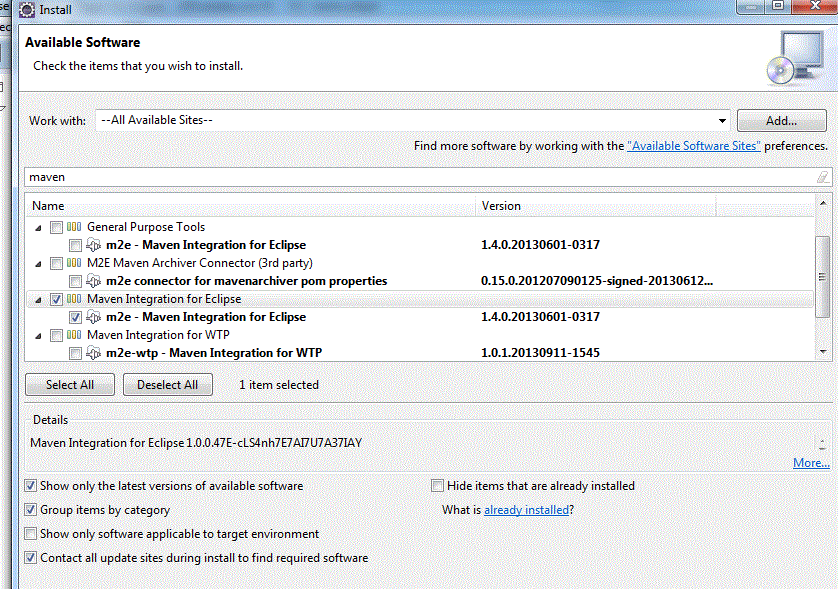Click the software list scrollbar down arrow
The height and width of the screenshot is (589, 838).
pyautogui.click(x=823, y=352)
